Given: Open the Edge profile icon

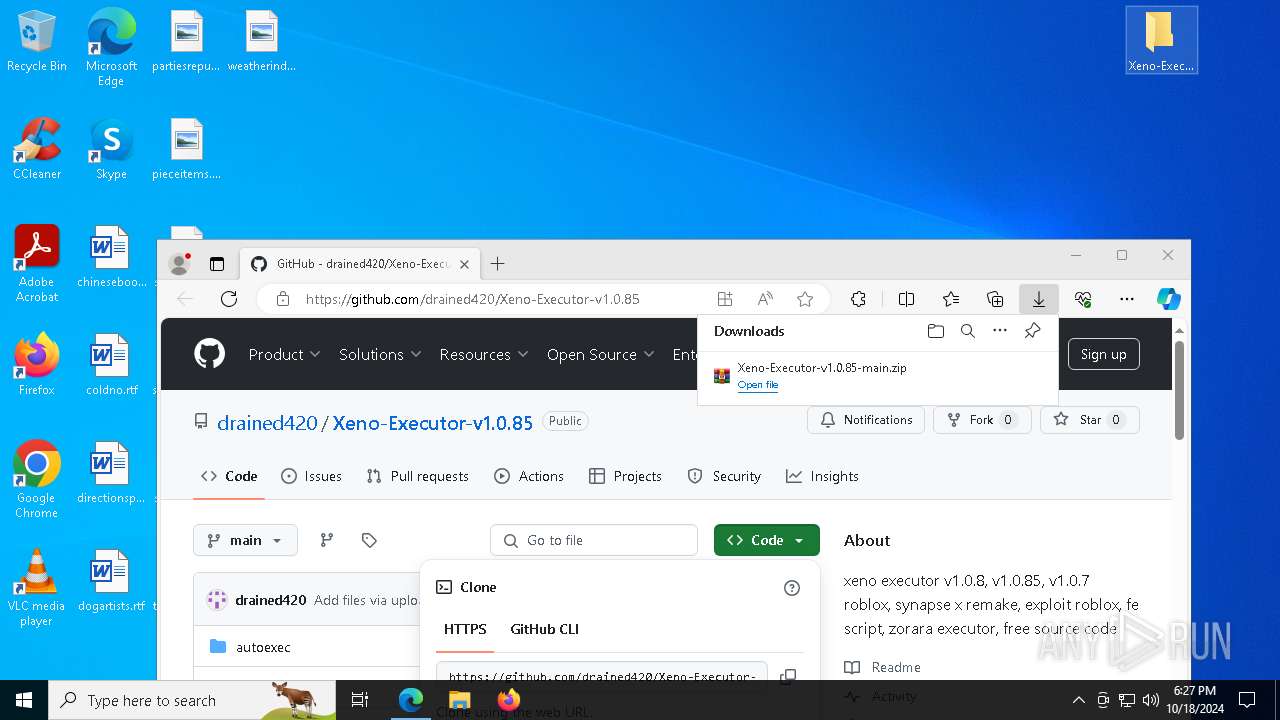Looking at the screenshot, I should click(180, 264).
